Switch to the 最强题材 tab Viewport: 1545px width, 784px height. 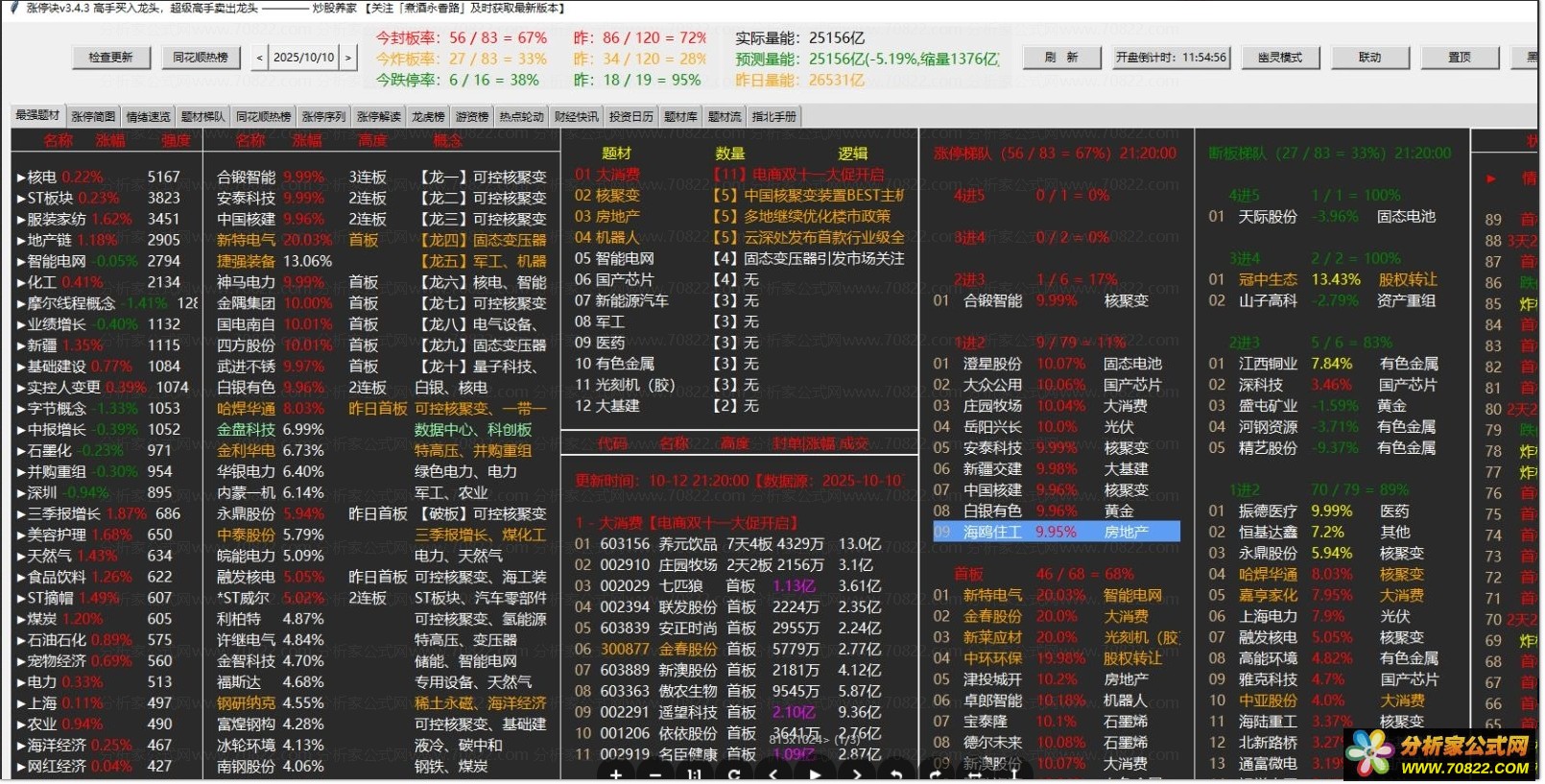click(37, 116)
